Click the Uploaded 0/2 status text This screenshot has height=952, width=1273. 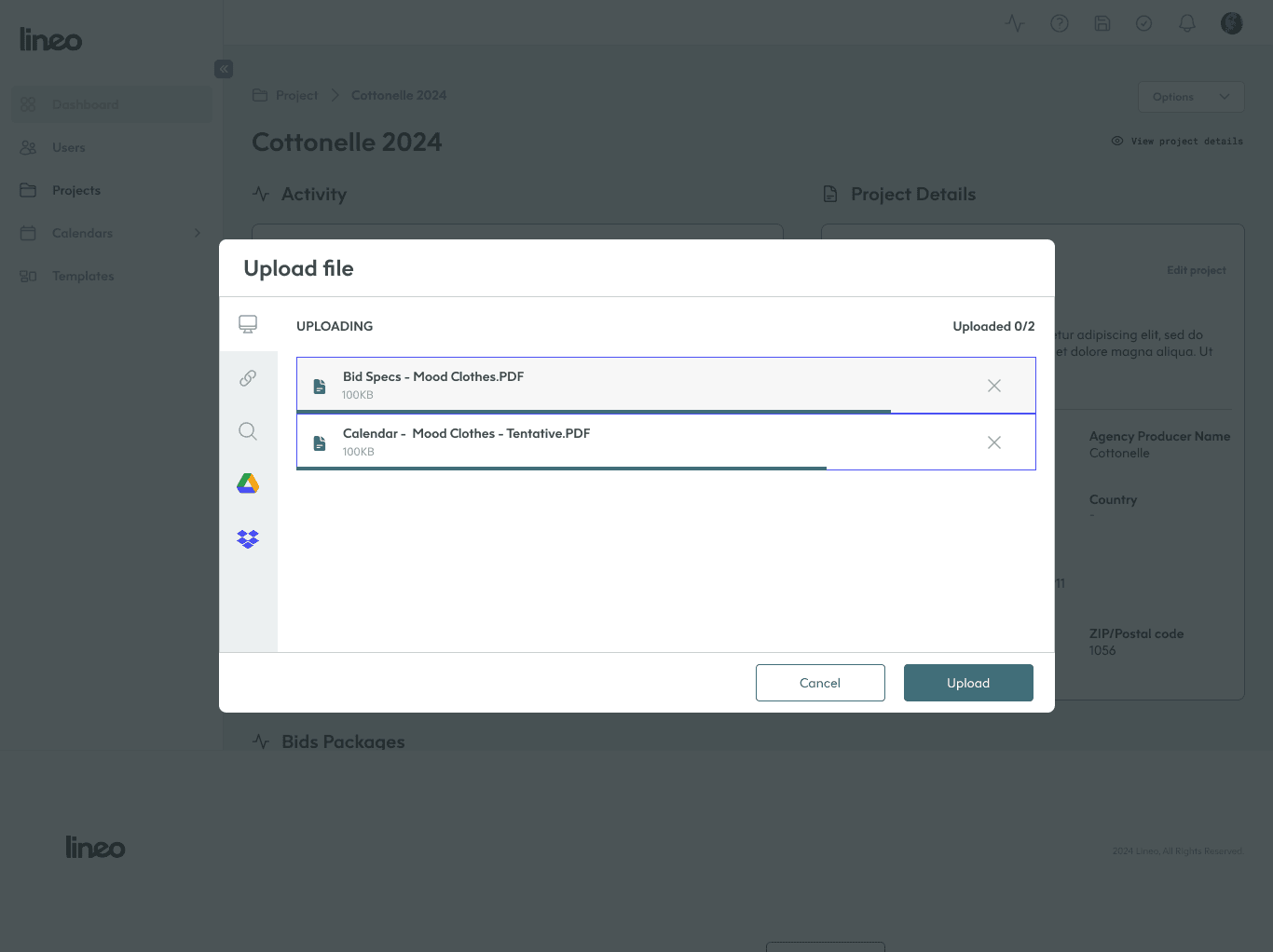(x=993, y=326)
